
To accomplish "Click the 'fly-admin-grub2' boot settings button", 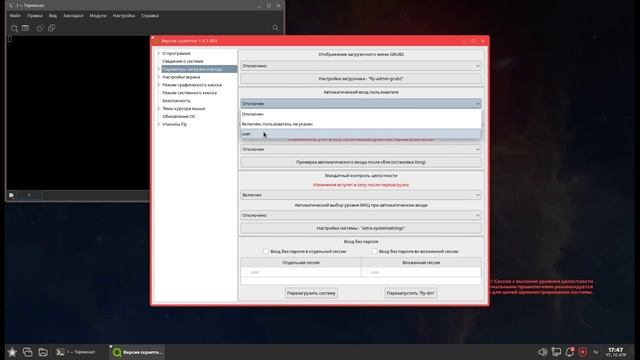I will pyautogui.click(x=361, y=78).
